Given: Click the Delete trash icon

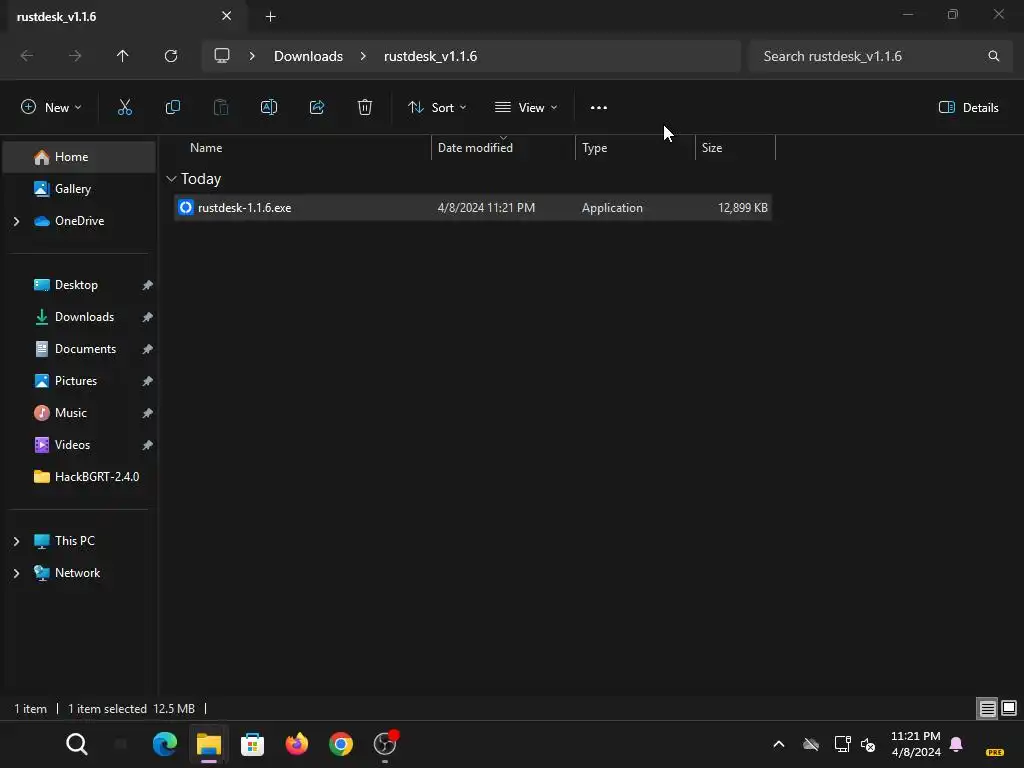Looking at the screenshot, I should pyautogui.click(x=365, y=108).
